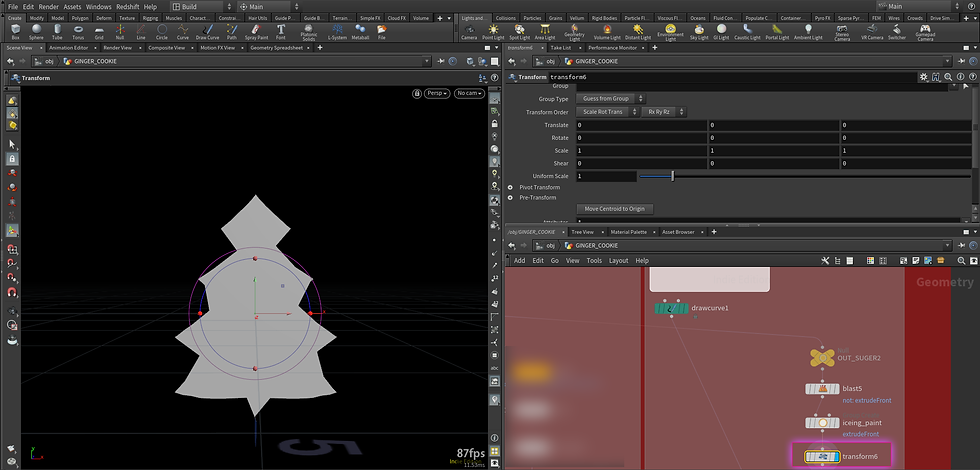This screenshot has width=980, height=470.
Task: Open the Redshift menu
Action: click(x=128, y=6)
